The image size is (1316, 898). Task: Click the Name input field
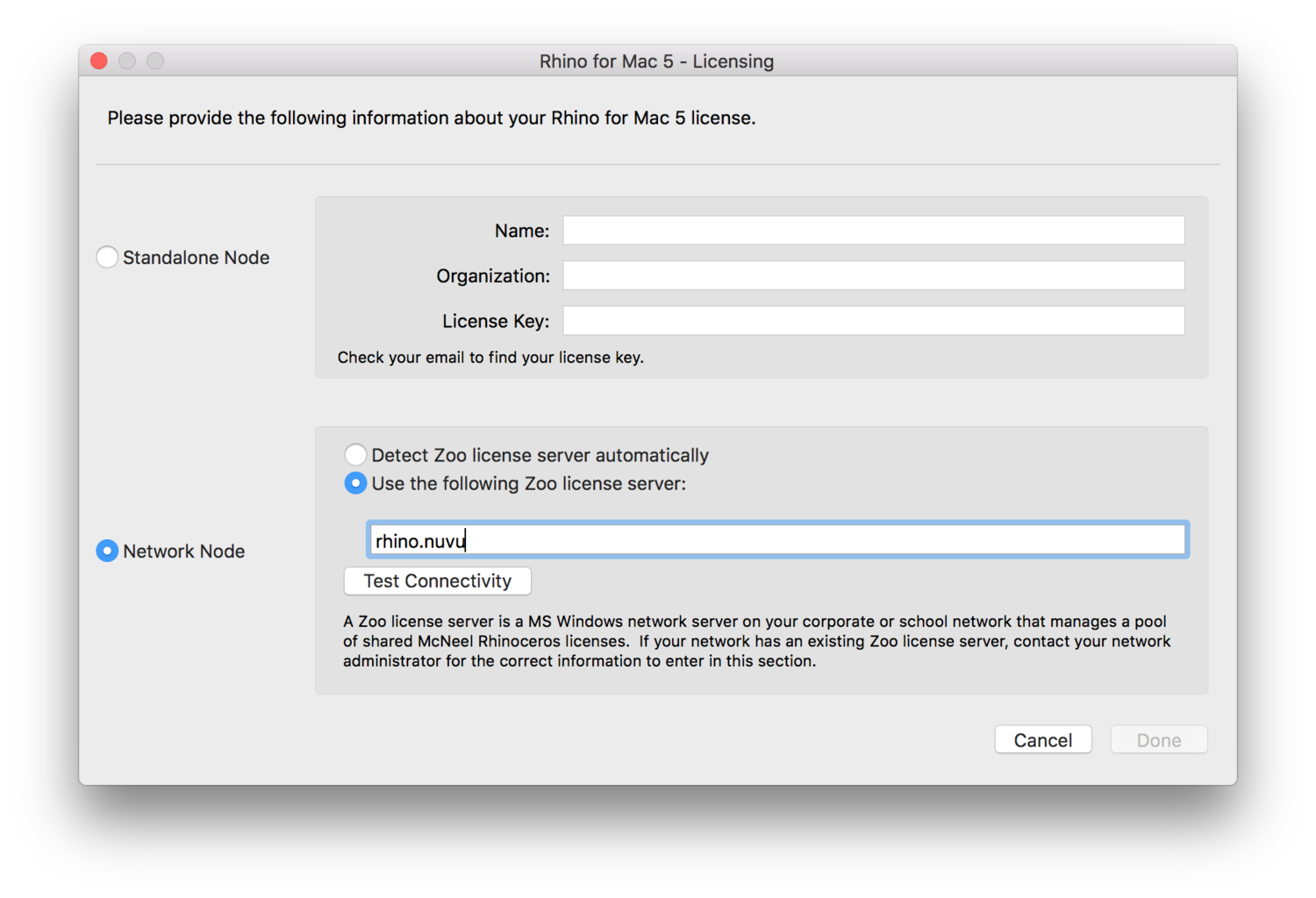(x=874, y=231)
